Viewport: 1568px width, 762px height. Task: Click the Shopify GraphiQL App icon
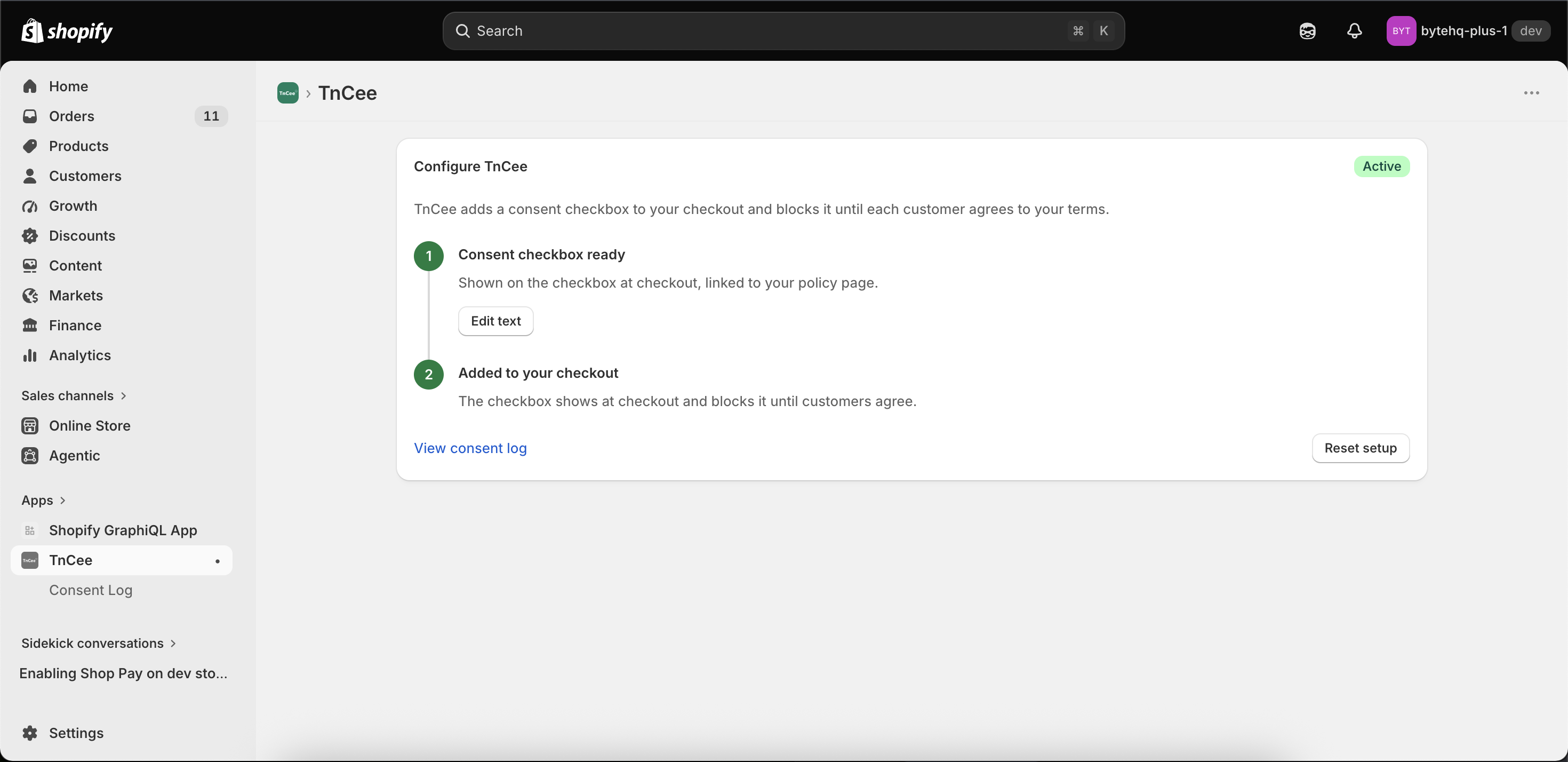point(30,530)
